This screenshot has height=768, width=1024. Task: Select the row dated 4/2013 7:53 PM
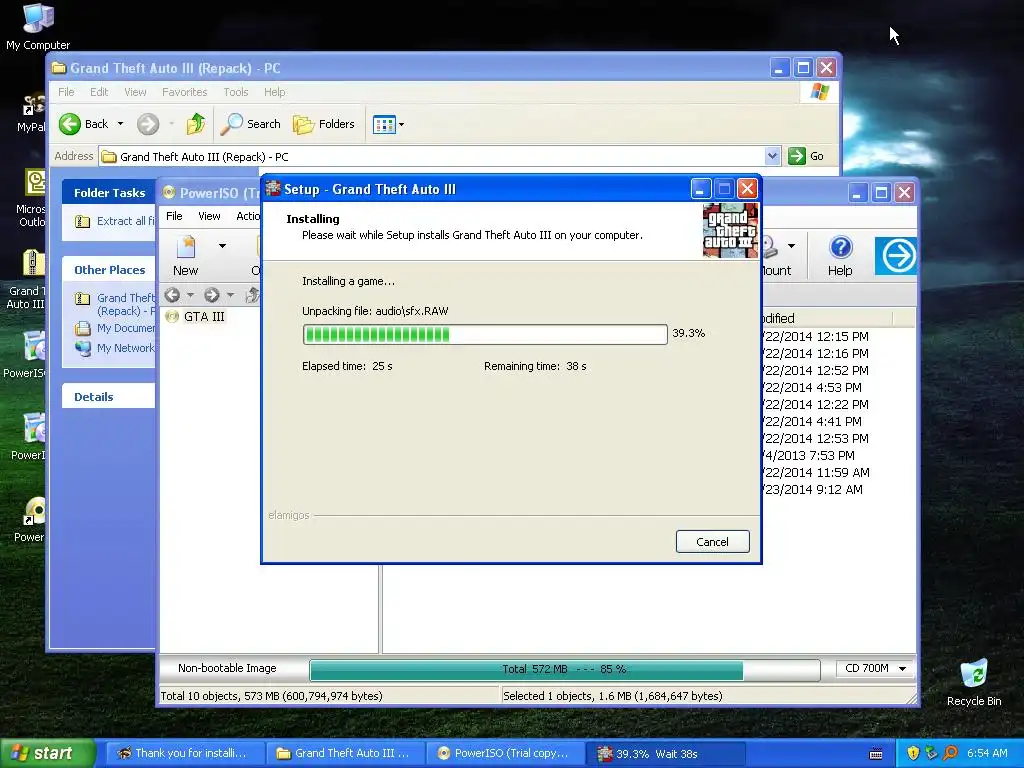(x=809, y=455)
